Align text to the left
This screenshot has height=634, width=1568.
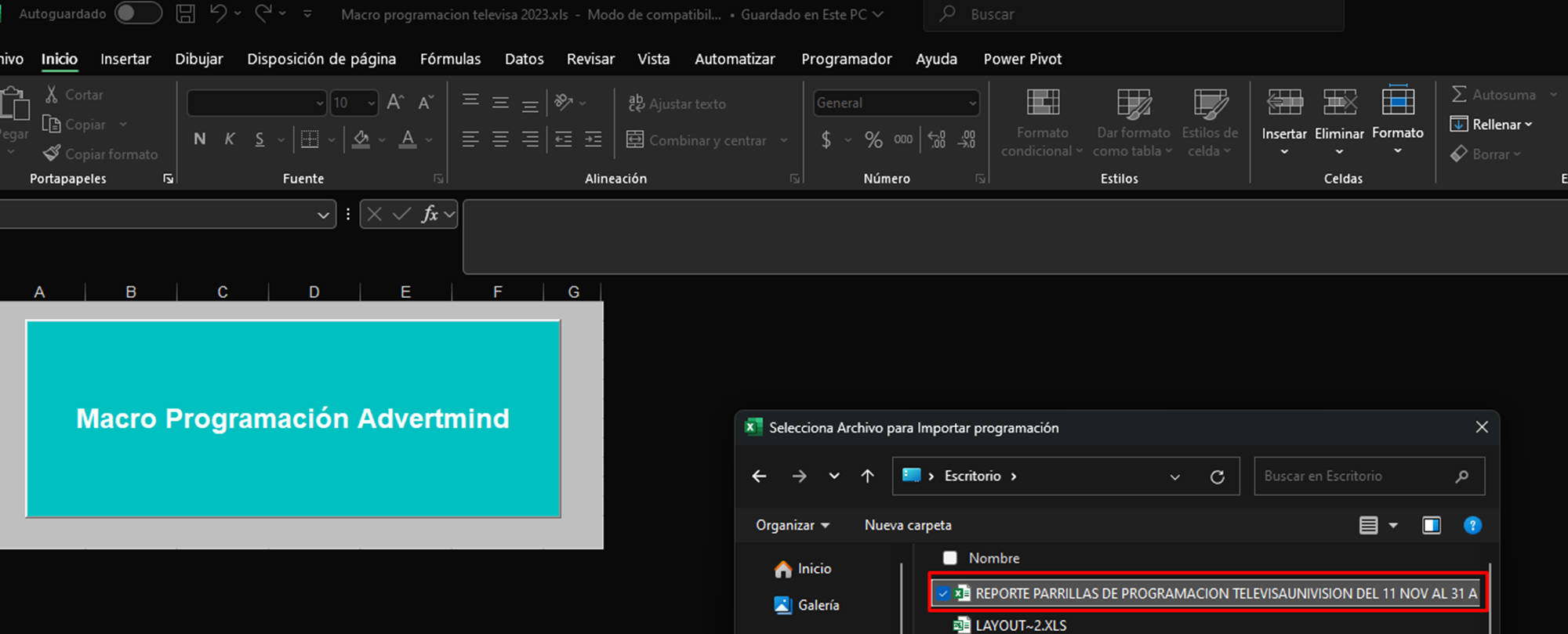470,139
